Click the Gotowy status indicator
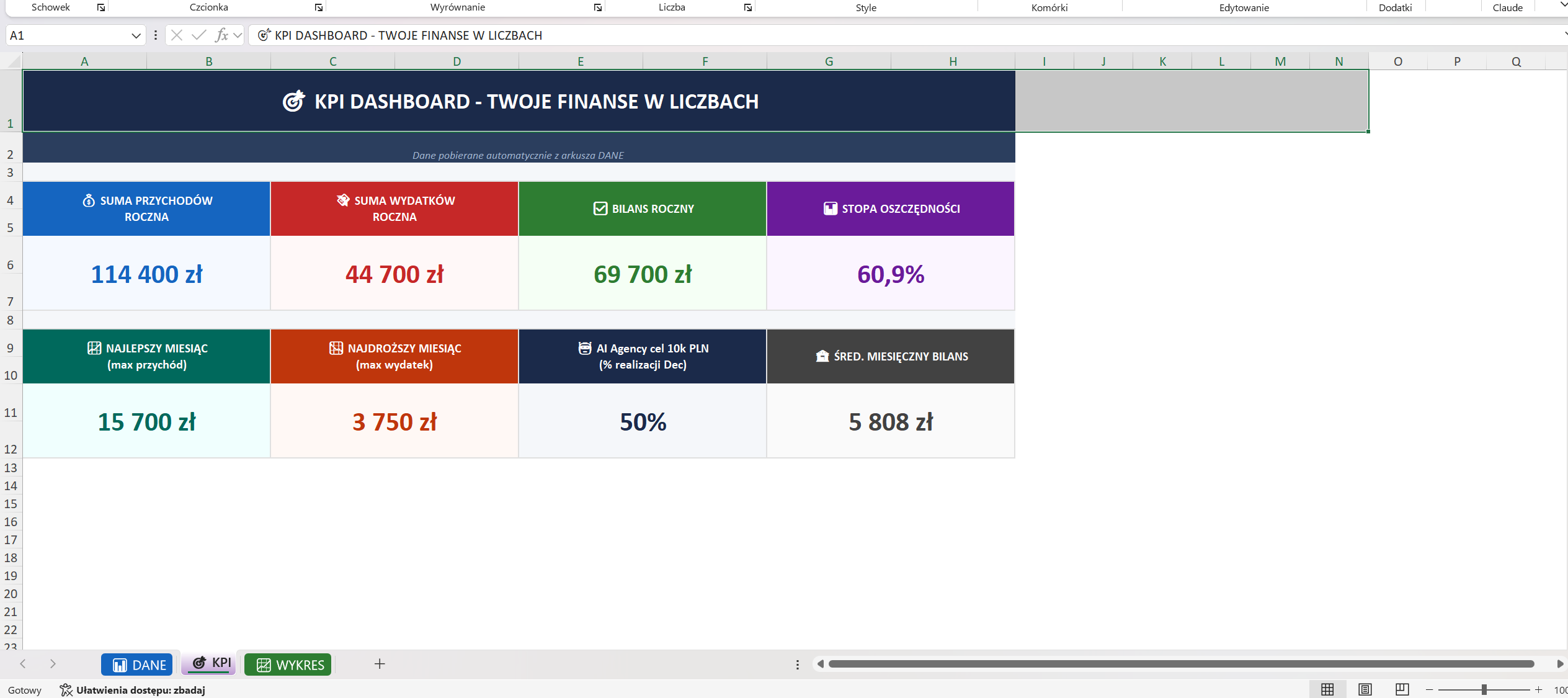 click(x=25, y=690)
